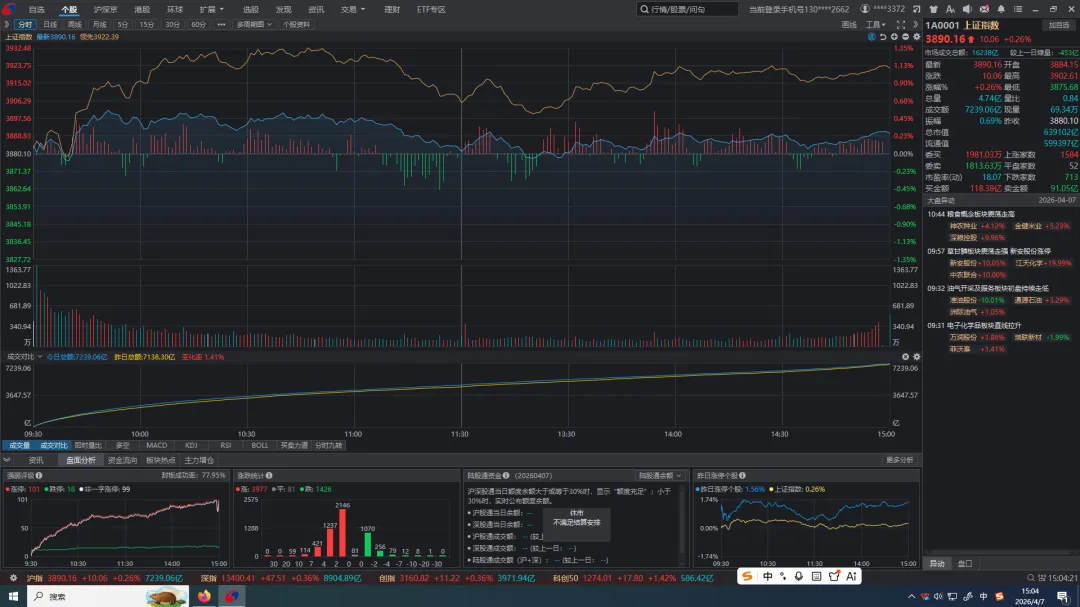Click the 行情/股票/问句 search box
The height and width of the screenshot is (607, 1080).
[x=687, y=9]
